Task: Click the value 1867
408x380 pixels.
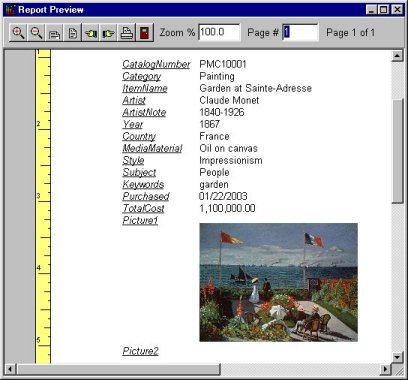Action: click(209, 124)
